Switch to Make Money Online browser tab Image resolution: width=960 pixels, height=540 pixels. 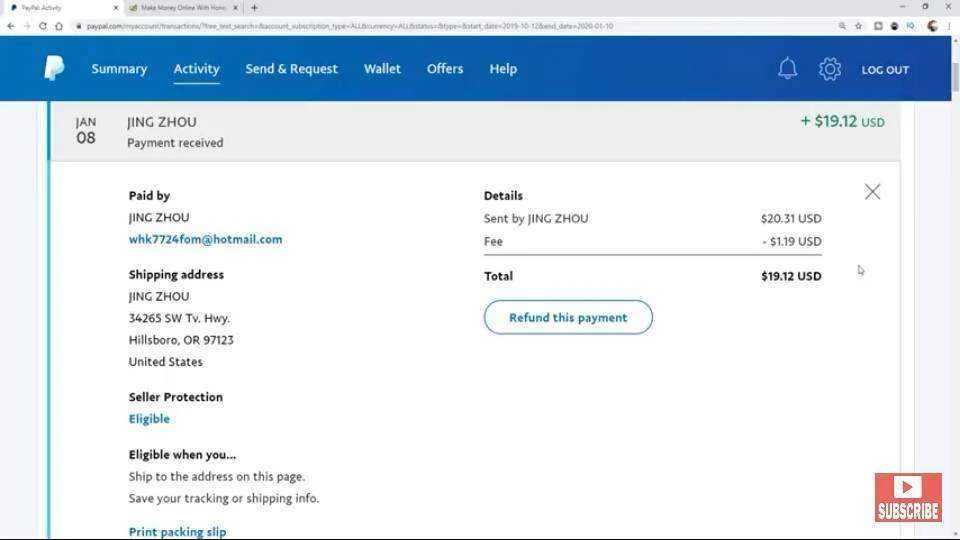pyautogui.click(x=182, y=8)
